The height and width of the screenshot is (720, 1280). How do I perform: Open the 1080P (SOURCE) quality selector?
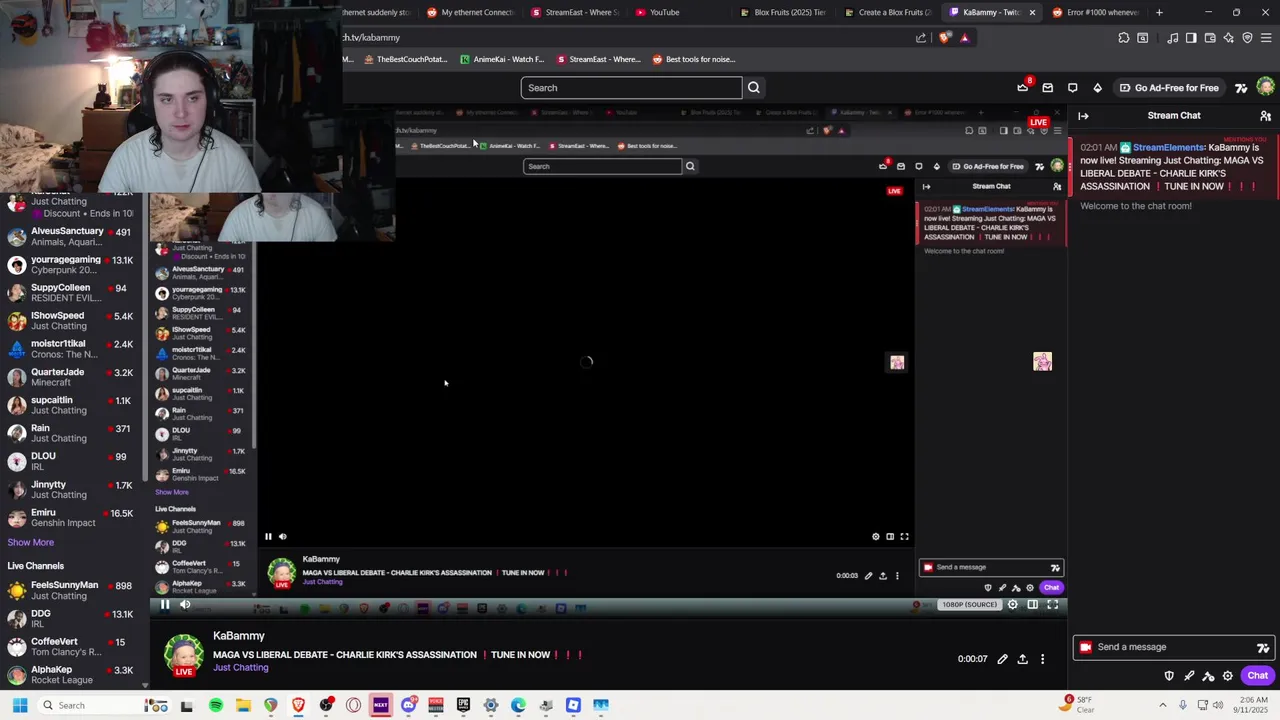coord(969,604)
